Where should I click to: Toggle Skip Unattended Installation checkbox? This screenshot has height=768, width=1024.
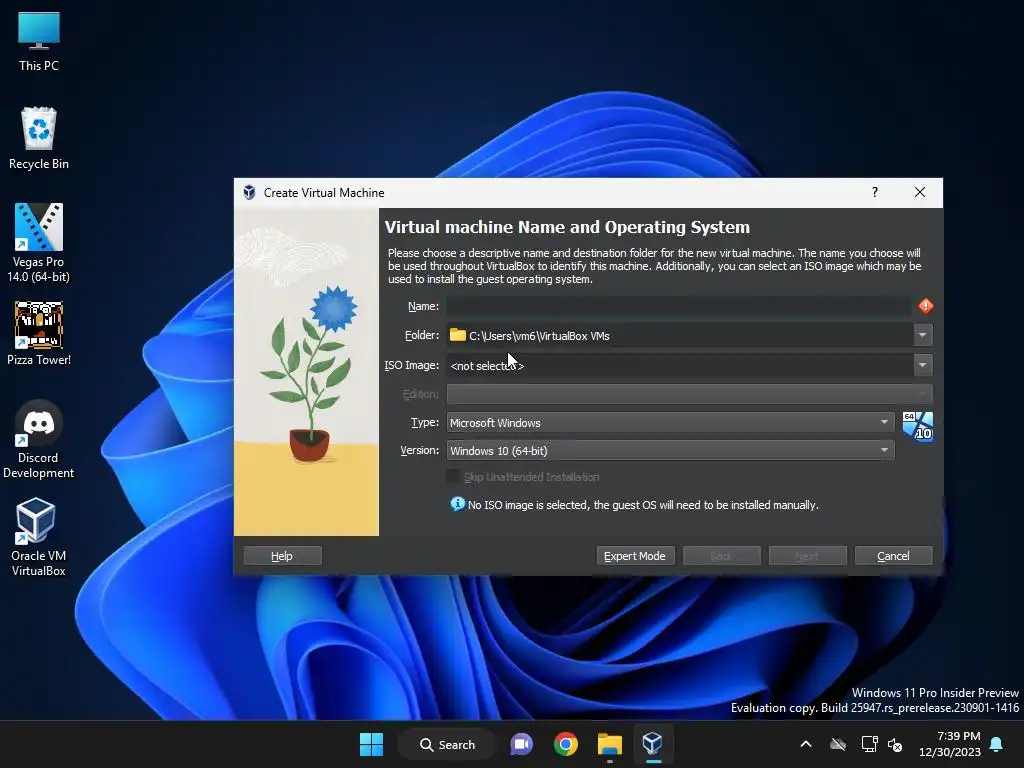pos(453,477)
